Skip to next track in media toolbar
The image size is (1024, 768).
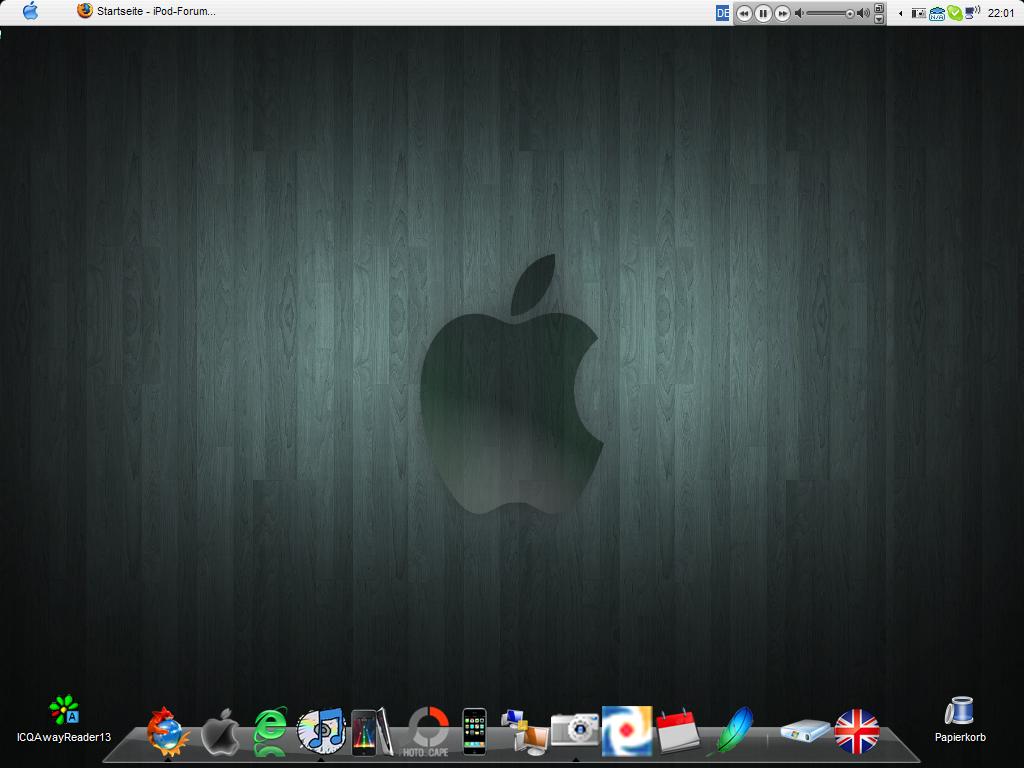click(782, 14)
